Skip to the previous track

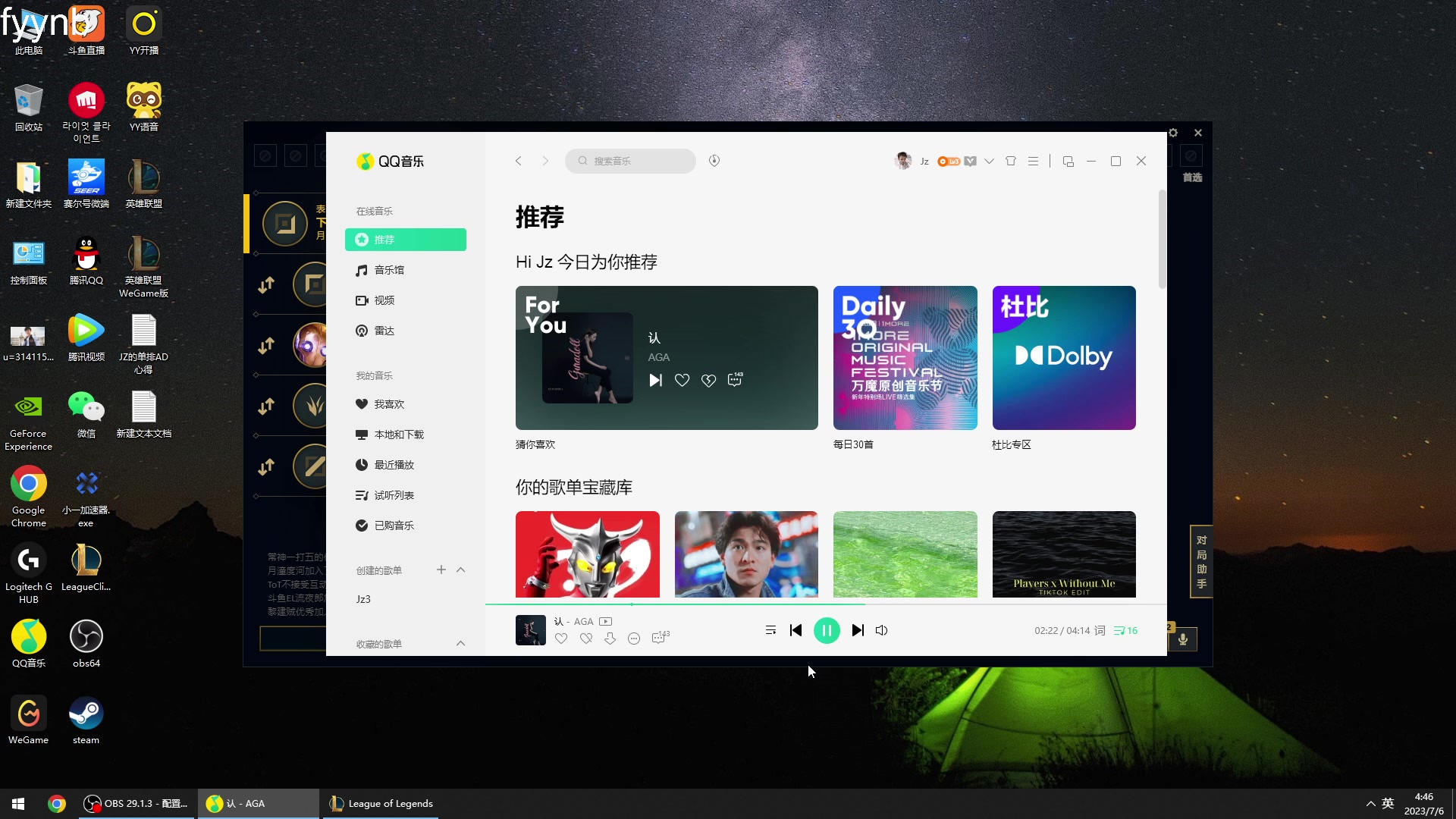pyautogui.click(x=795, y=630)
